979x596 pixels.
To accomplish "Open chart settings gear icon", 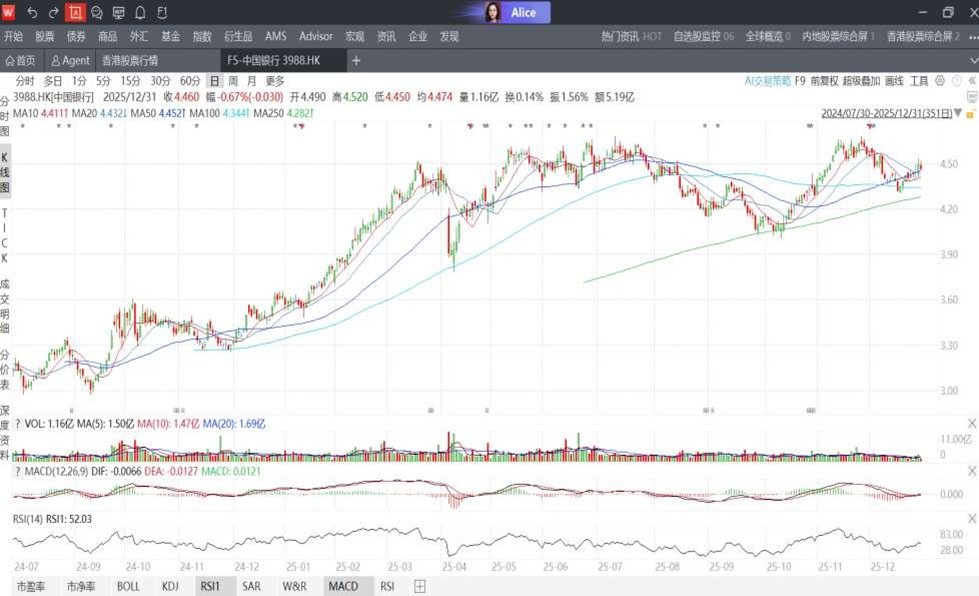I will [x=940, y=81].
